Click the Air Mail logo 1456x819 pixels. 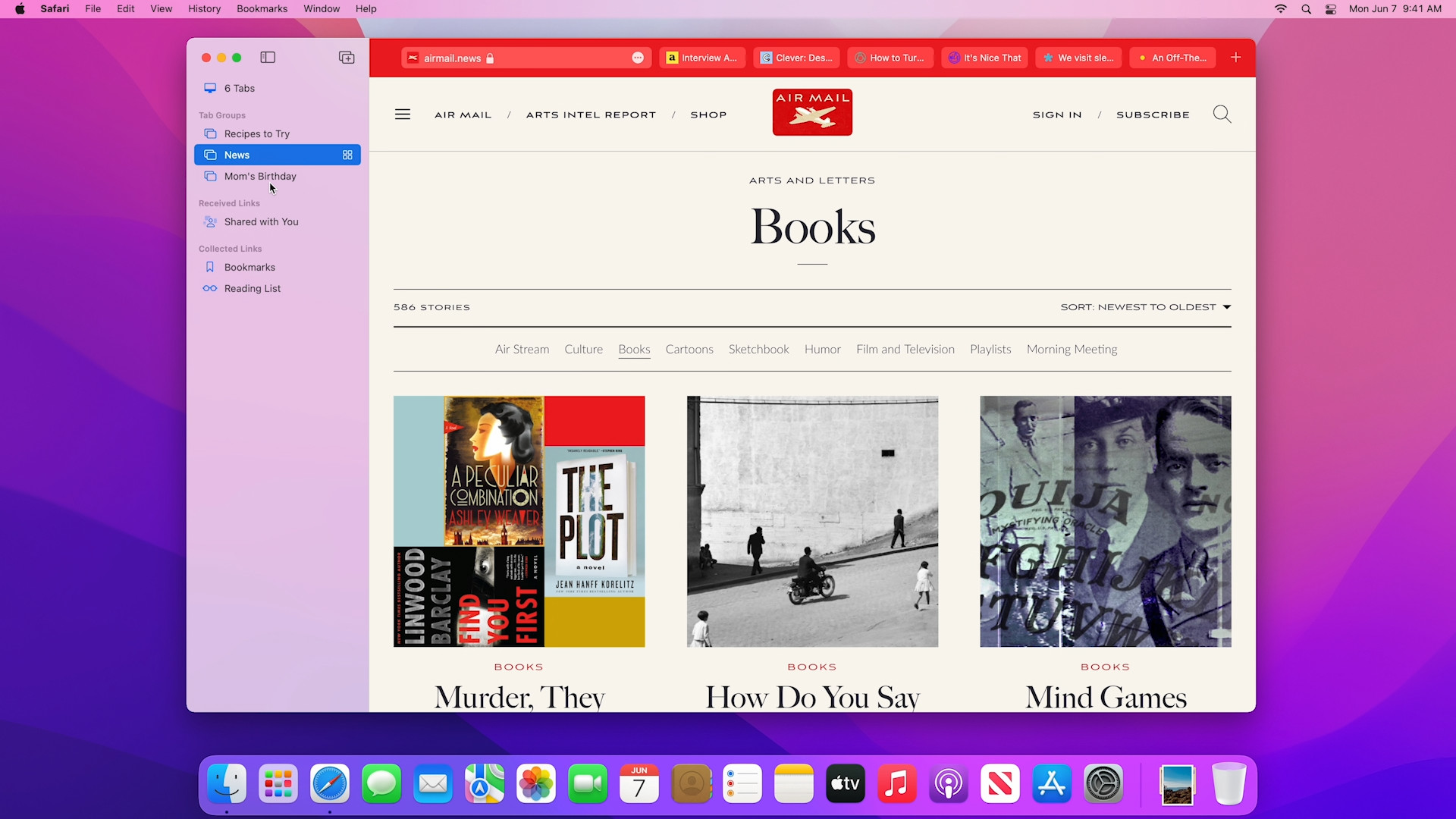point(811,111)
